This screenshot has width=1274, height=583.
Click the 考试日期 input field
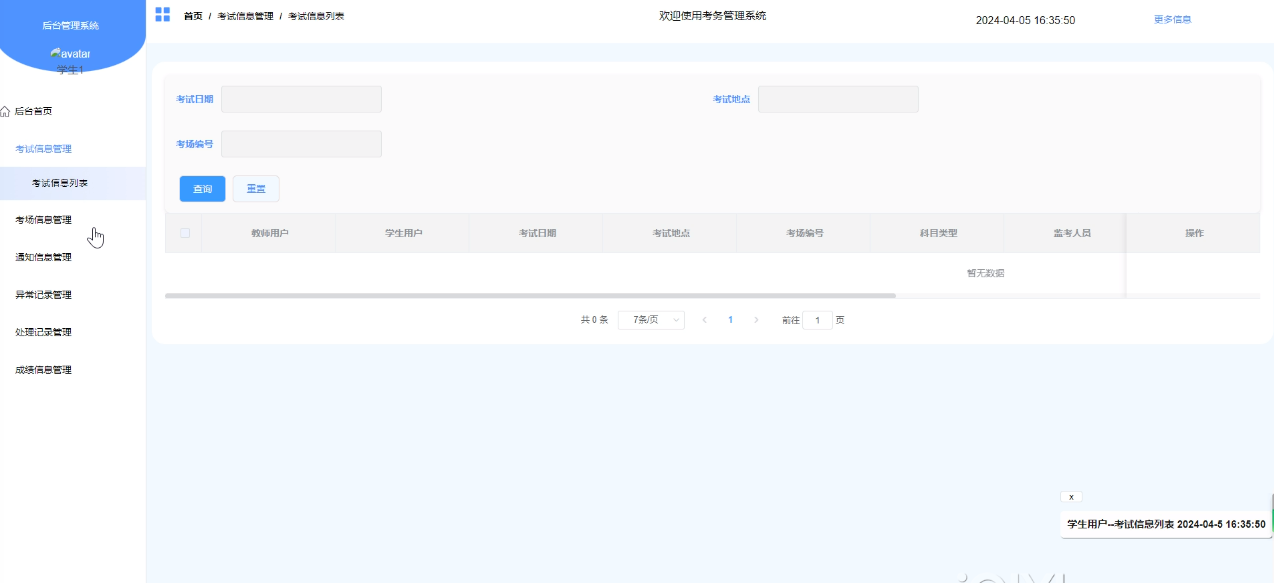[x=301, y=99]
